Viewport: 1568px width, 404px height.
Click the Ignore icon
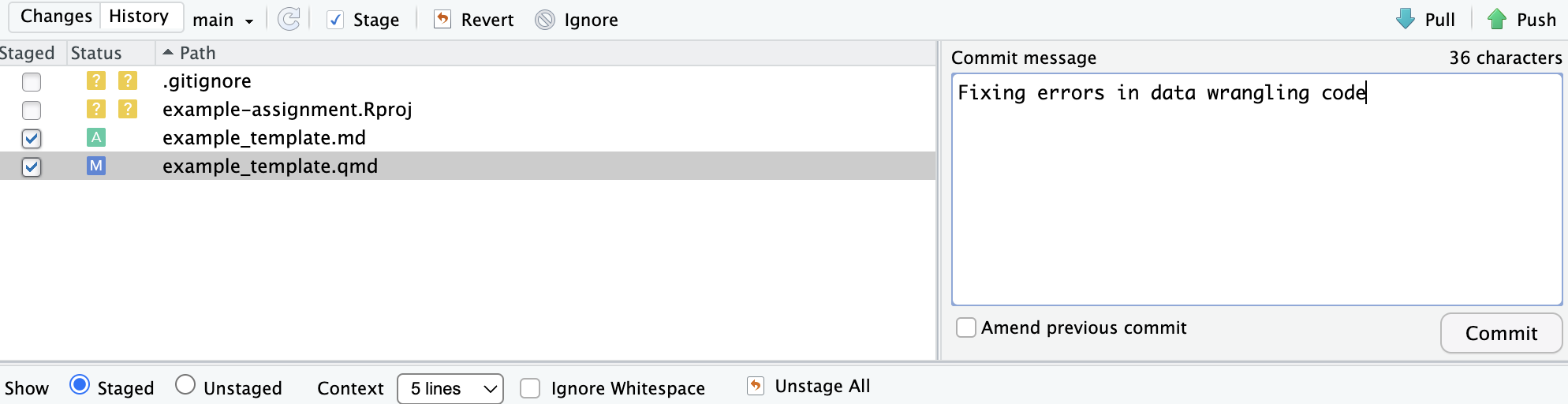coord(545,20)
